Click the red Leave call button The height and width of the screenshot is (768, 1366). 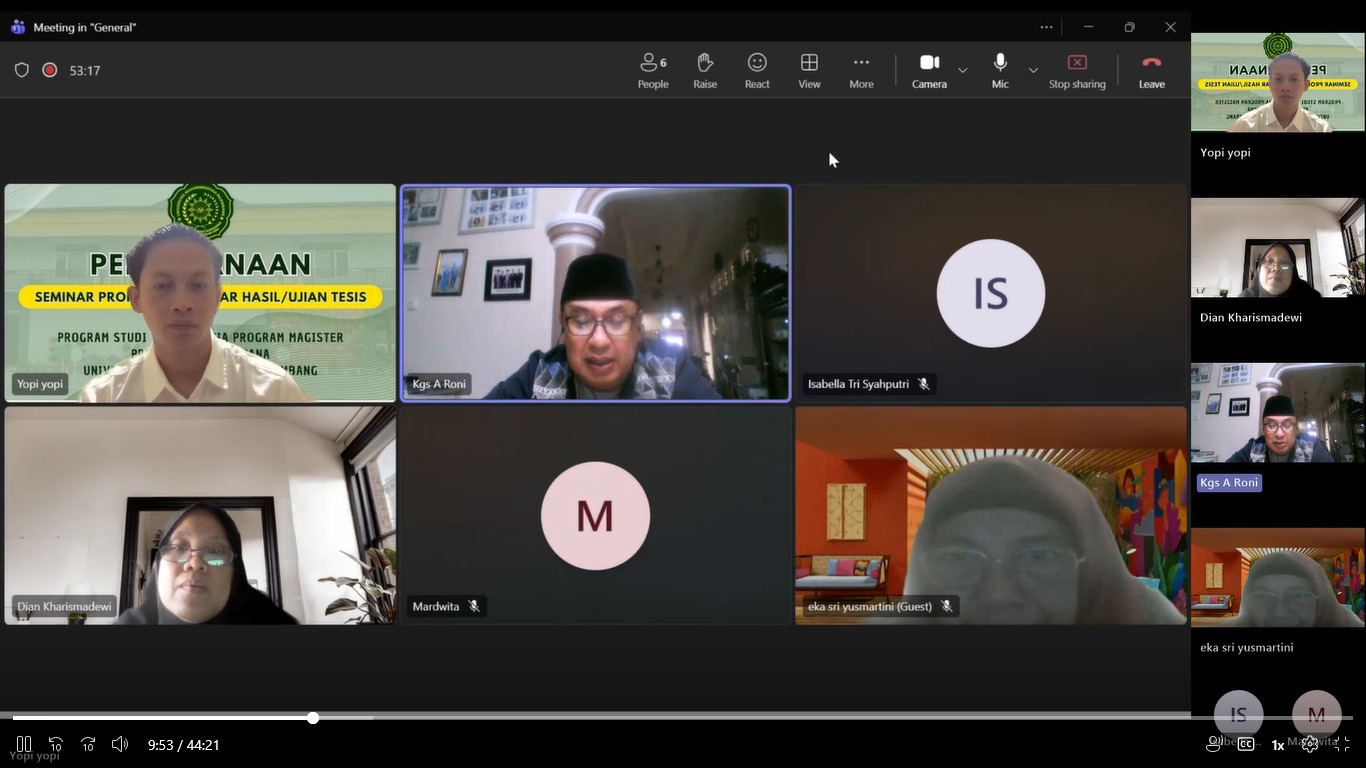tap(1151, 70)
